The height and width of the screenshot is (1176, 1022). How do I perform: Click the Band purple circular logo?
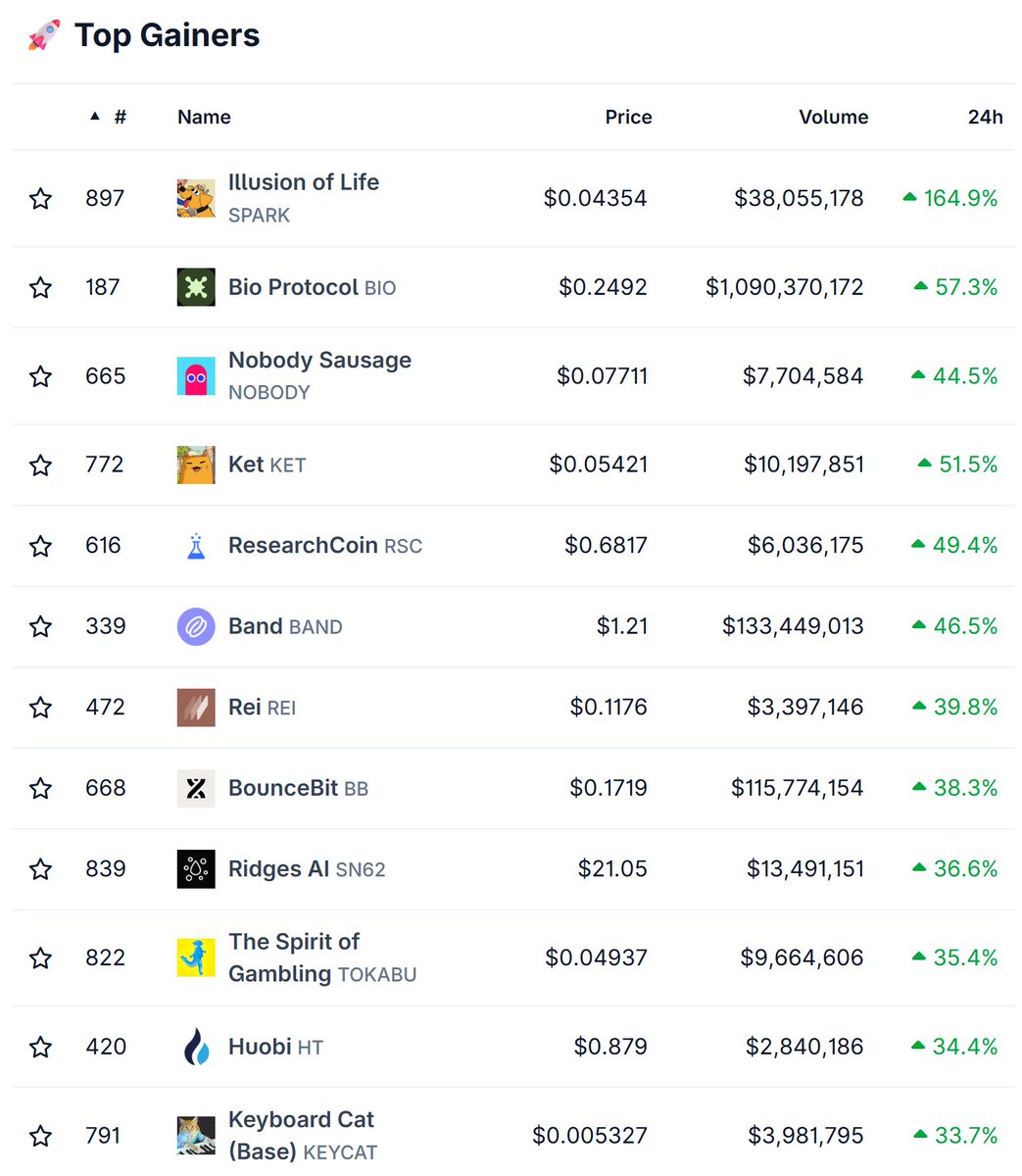[x=196, y=626]
